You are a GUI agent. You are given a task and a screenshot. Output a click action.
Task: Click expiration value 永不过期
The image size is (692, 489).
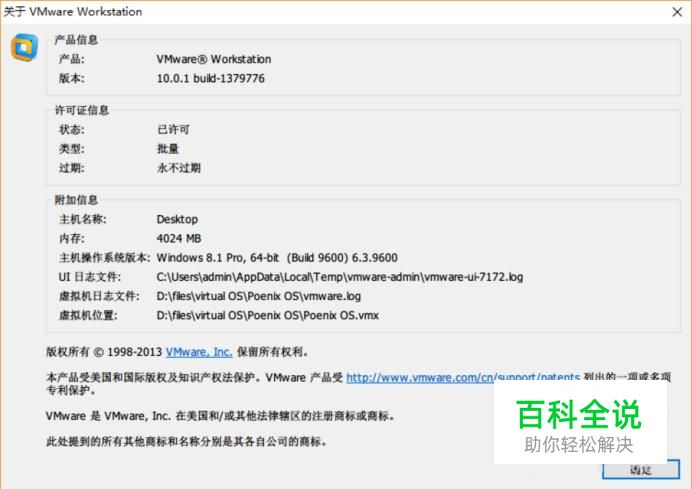[179, 168]
